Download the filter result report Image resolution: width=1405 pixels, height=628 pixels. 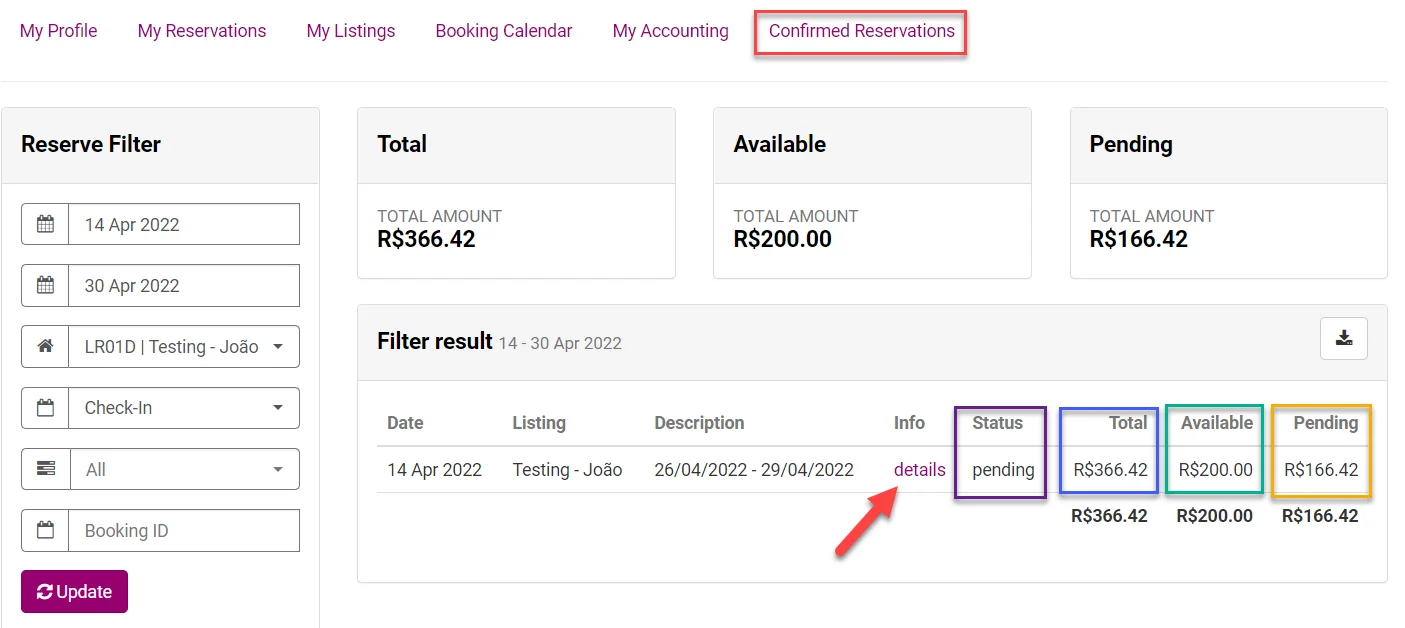tap(1343, 338)
